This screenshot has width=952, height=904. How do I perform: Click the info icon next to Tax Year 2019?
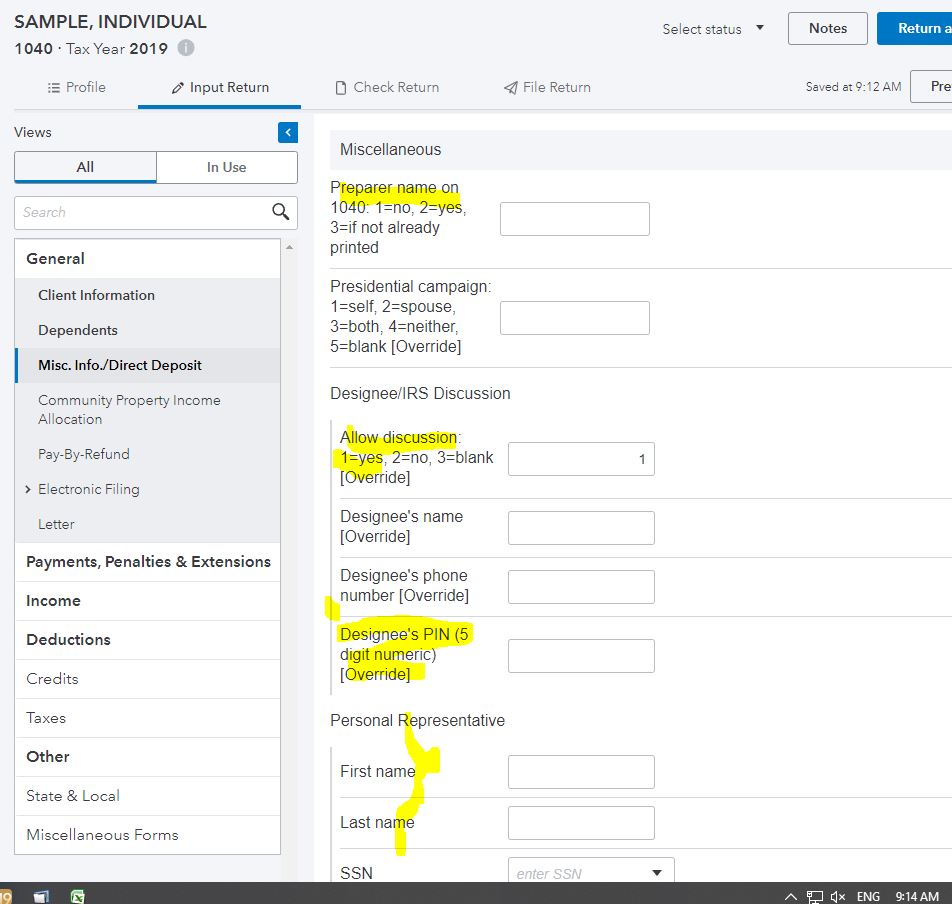pyautogui.click(x=186, y=48)
